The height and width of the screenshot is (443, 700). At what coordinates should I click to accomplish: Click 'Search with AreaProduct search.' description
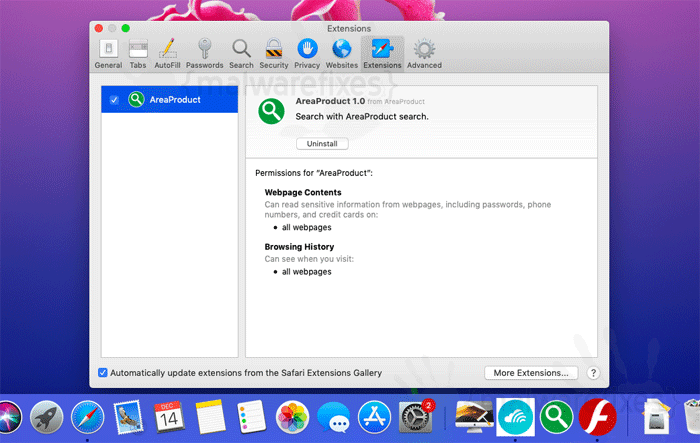point(362,117)
